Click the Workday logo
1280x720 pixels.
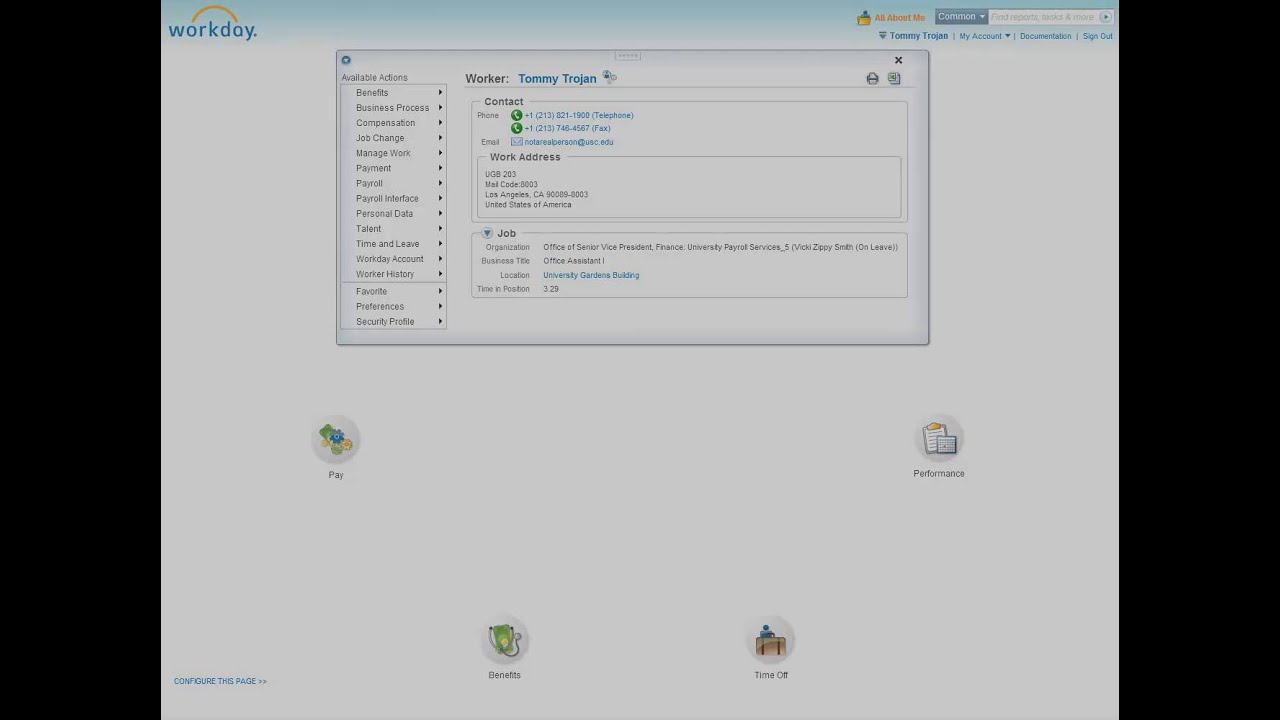click(212, 23)
